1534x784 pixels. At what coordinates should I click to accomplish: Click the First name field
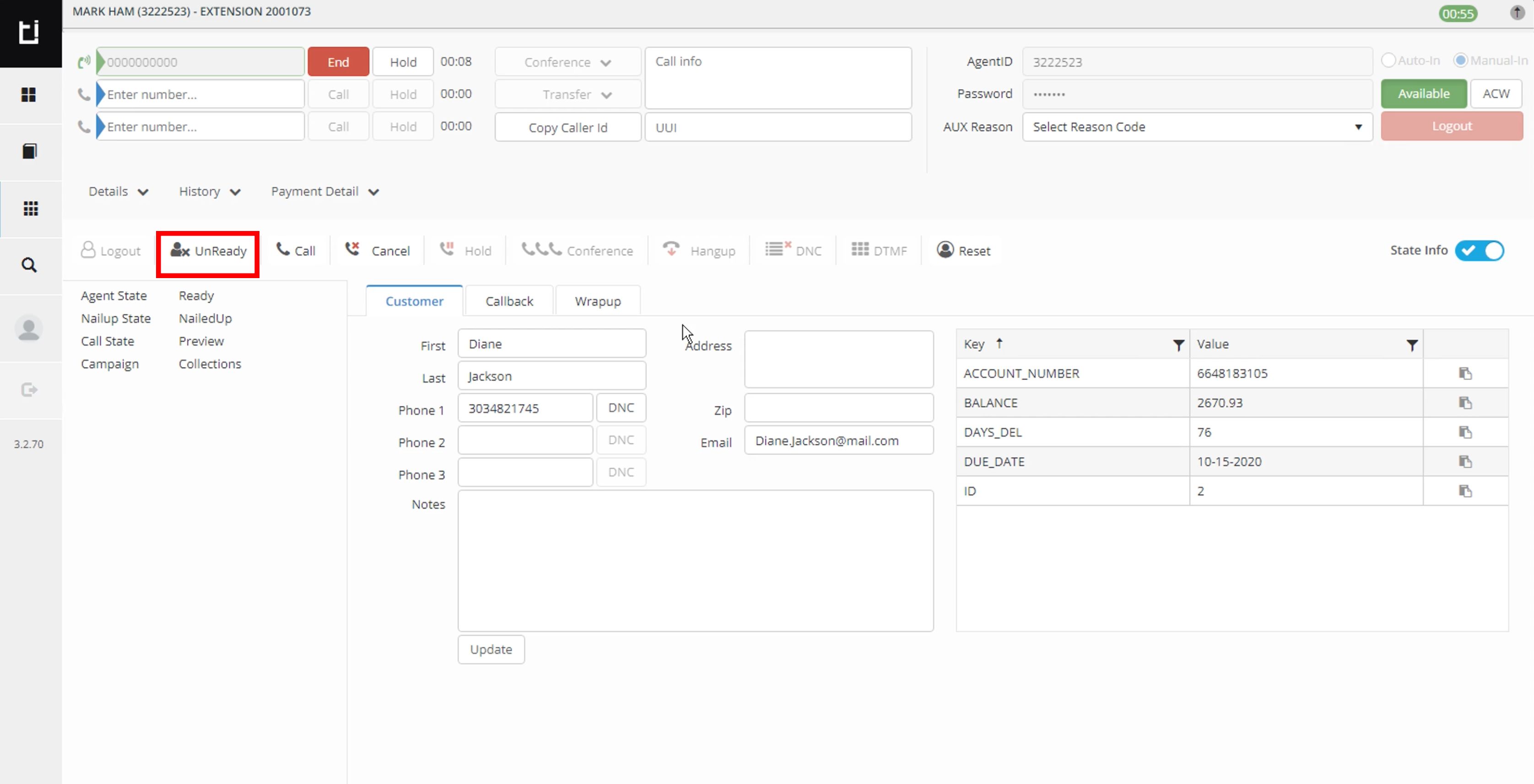pyautogui.click(x=551, y=344)
